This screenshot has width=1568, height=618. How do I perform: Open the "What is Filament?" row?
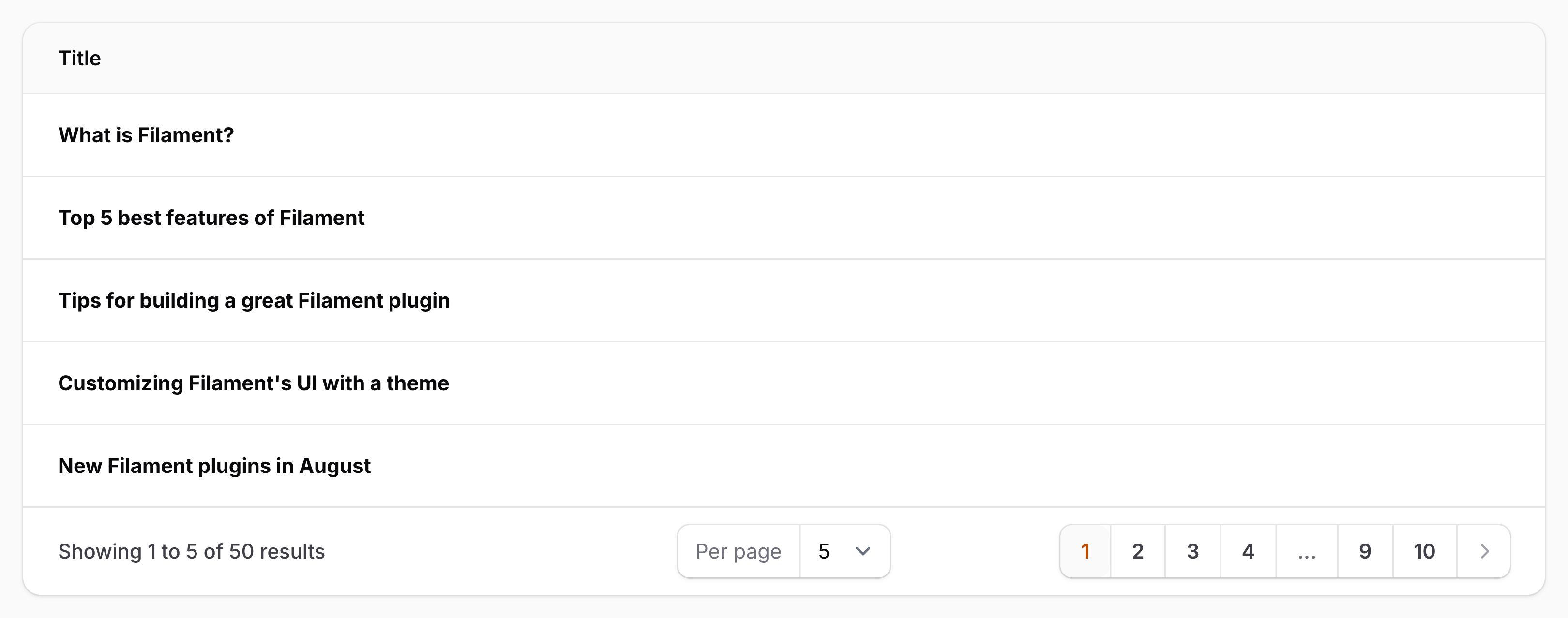pyautogui.click(x=146, y=135)
